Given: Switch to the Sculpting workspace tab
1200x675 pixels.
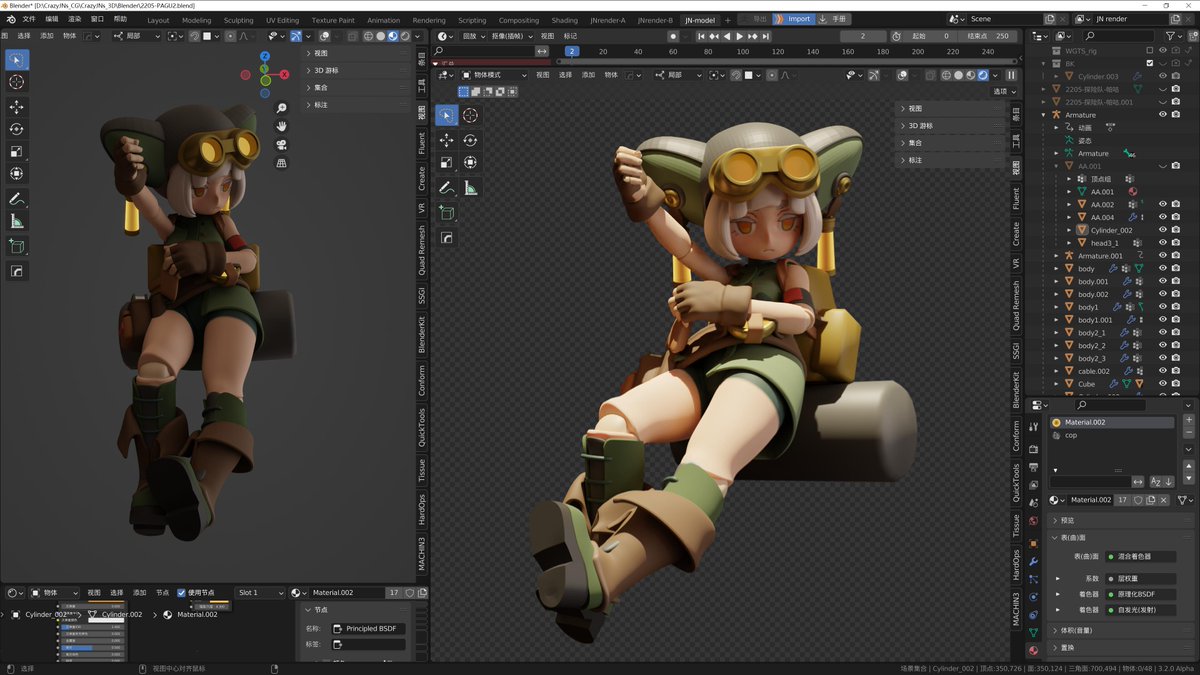Looking at the screenshot, I should click(x=238, y=20).
